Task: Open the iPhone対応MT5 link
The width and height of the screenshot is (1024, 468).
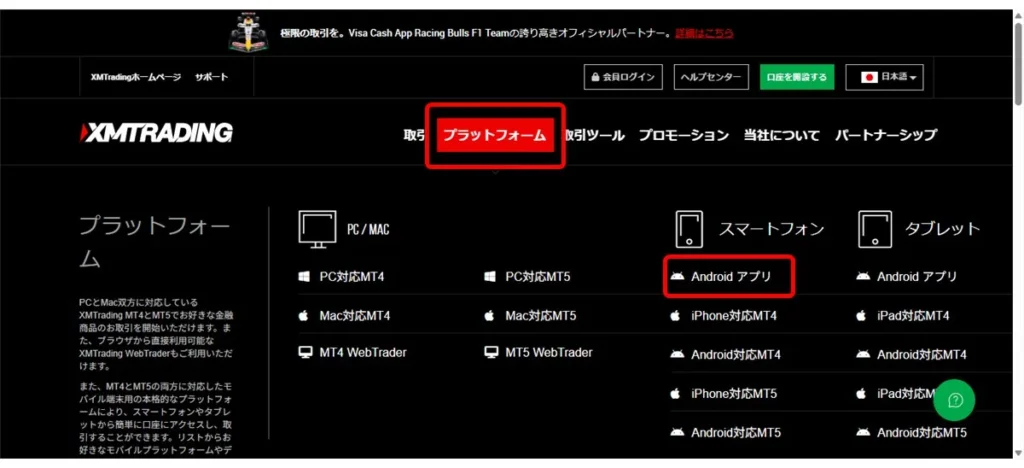Action: (x=734, y=394)
